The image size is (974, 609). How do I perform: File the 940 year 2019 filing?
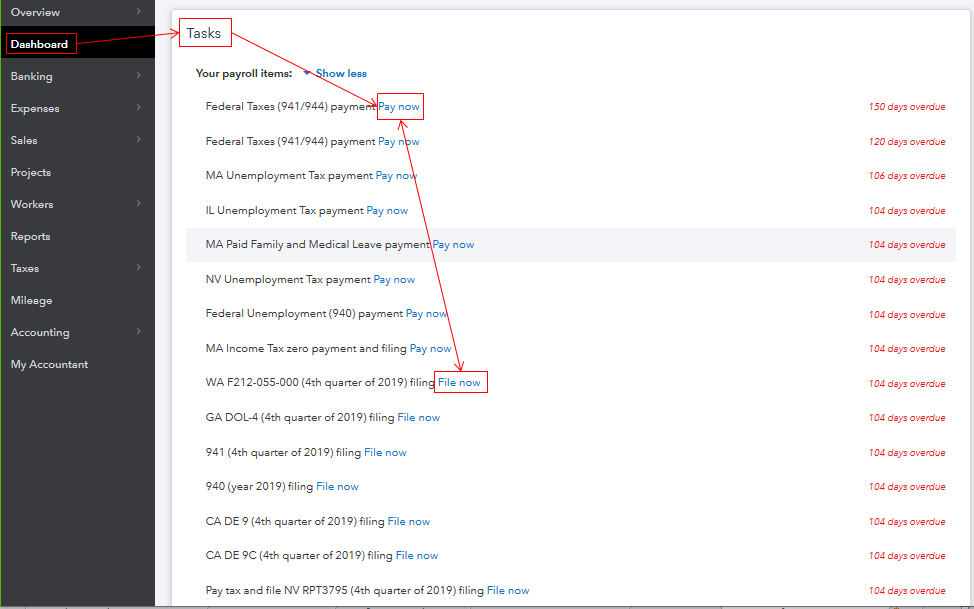(x=337, y=486)
